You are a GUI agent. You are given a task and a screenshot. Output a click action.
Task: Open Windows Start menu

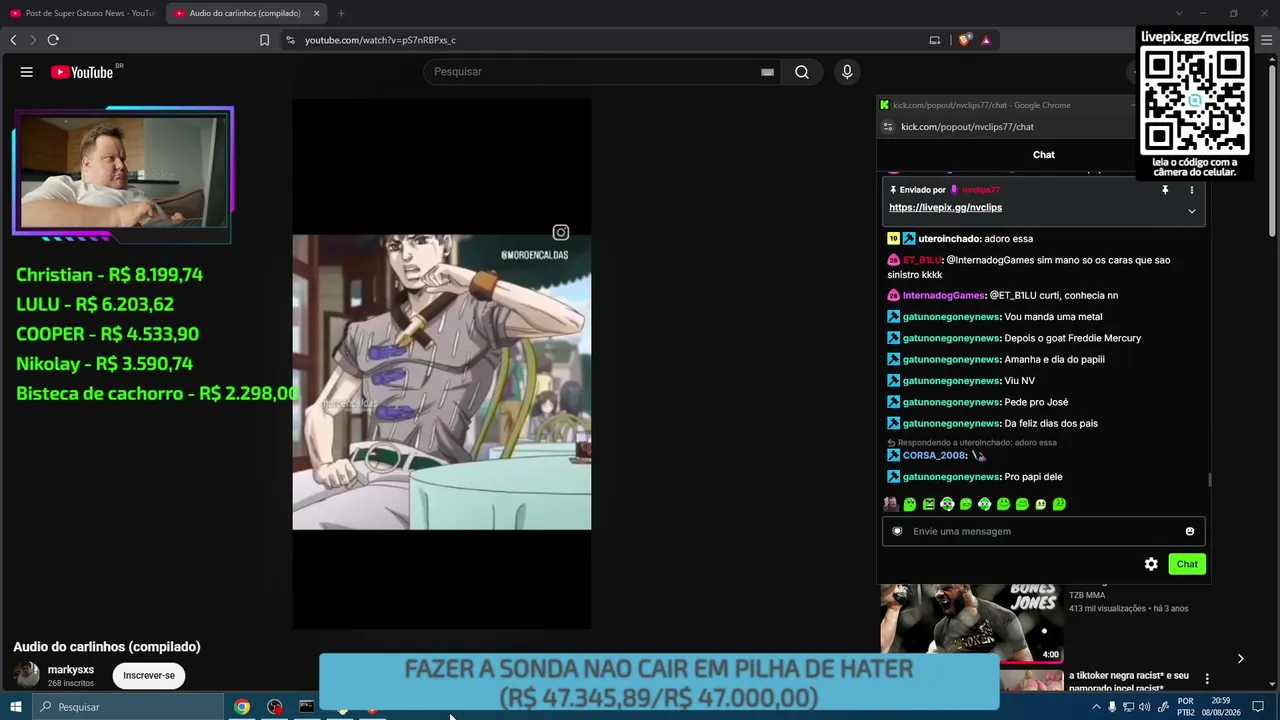[x=16, y=707]
